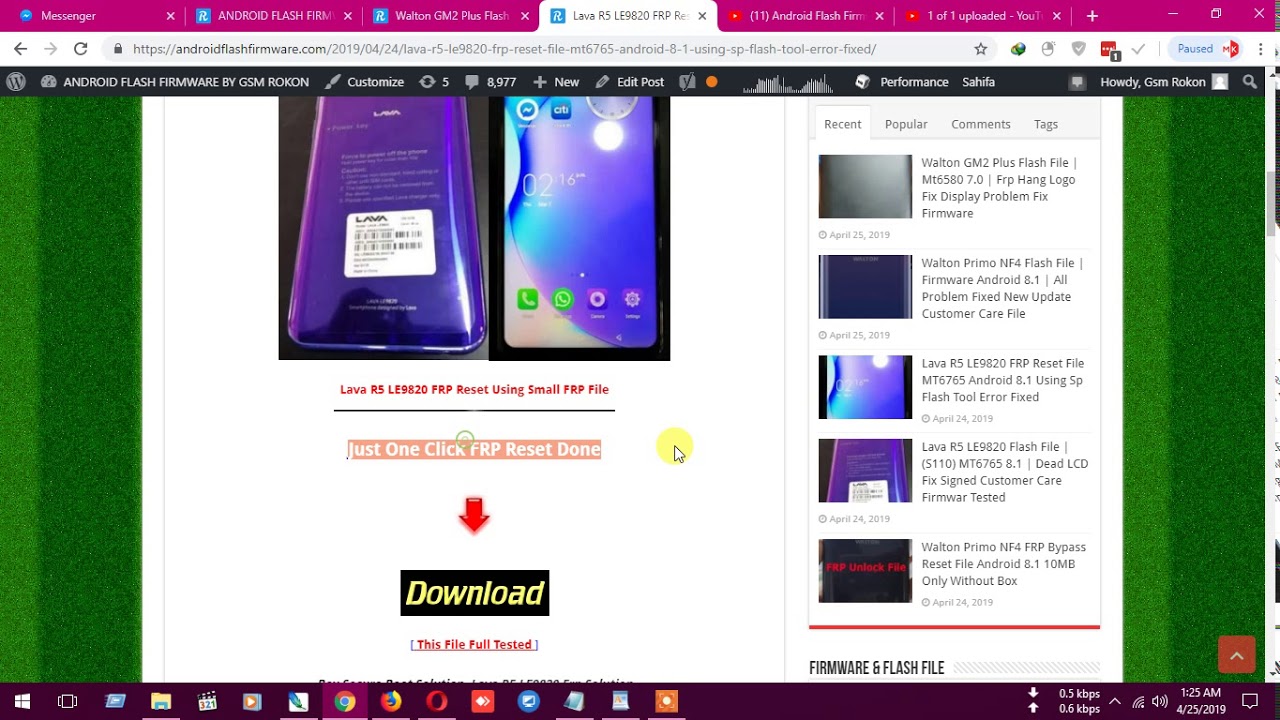Open the volume control in system tray
This screenshot has height=720, width=1280.
tap(1159, 702)
